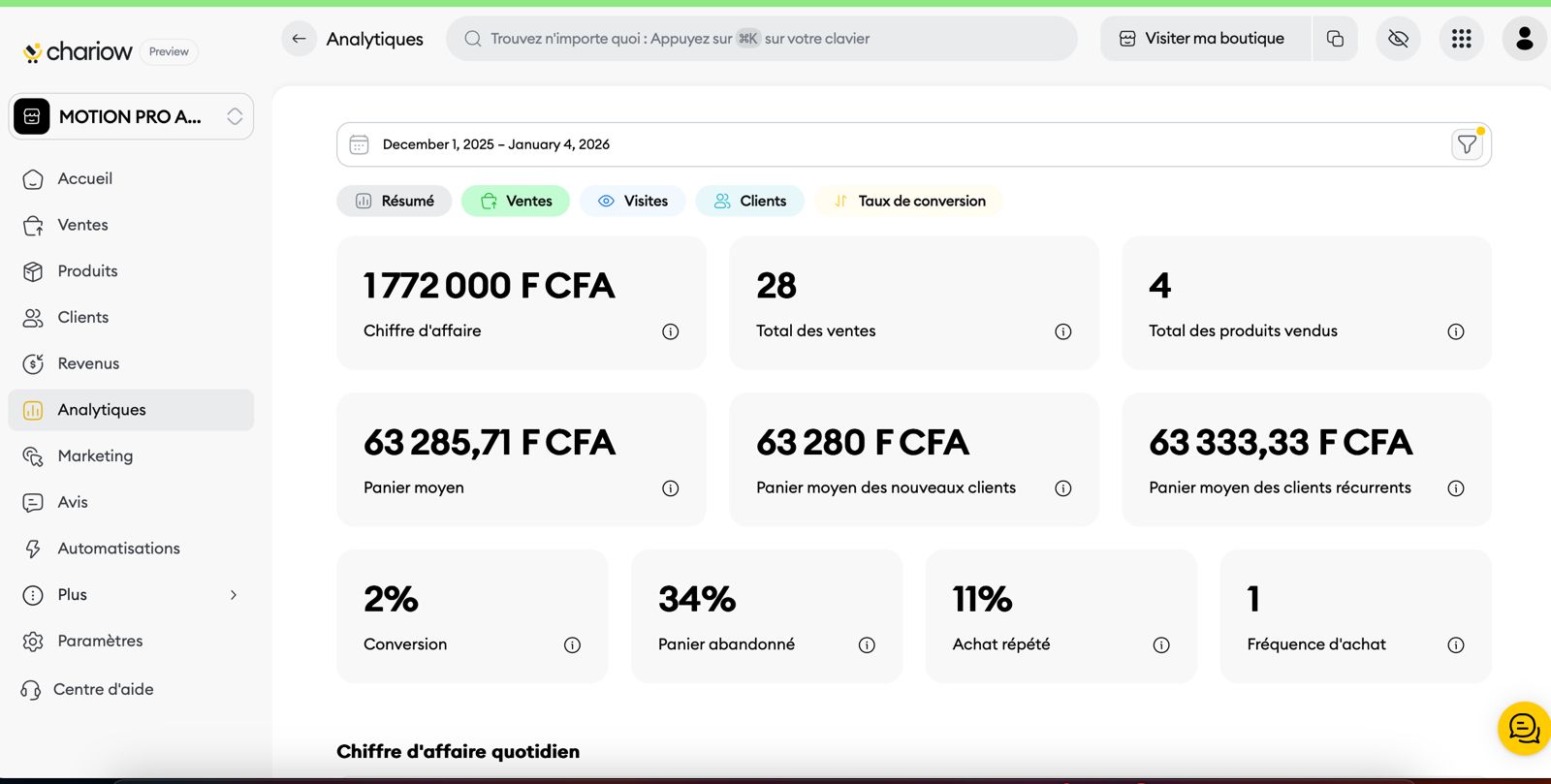Select Analytiques in the sidebar
Screen dimensions: 1551x784
pos(131,410)
